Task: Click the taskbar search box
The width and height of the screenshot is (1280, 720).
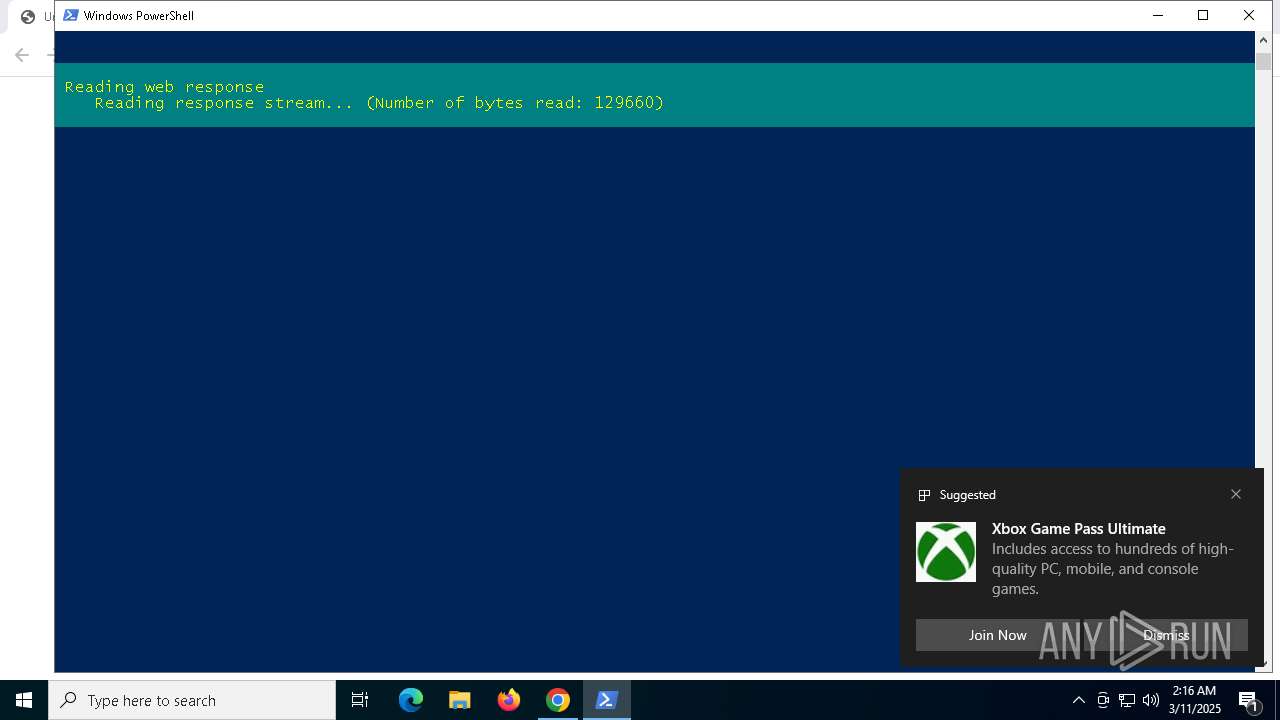Action: [192, 700]
